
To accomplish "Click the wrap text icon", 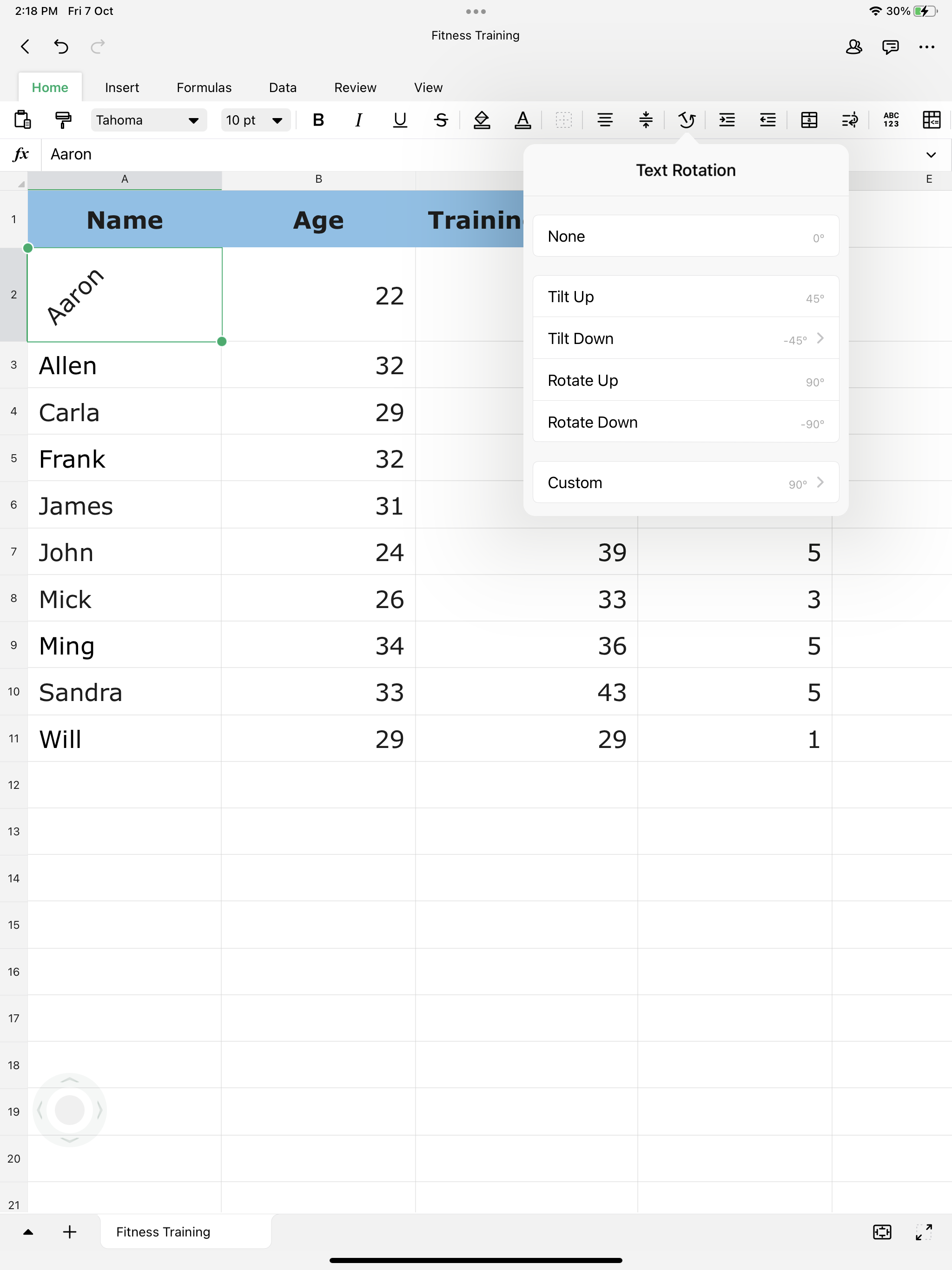I will tap(850, 120).
